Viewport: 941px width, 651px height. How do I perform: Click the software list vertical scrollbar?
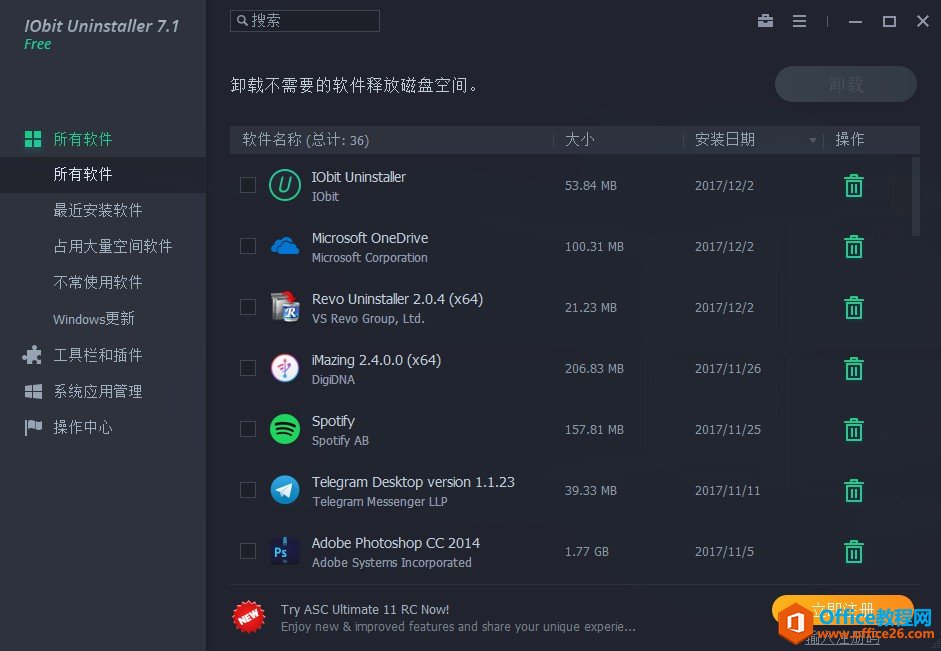(915, 196)
